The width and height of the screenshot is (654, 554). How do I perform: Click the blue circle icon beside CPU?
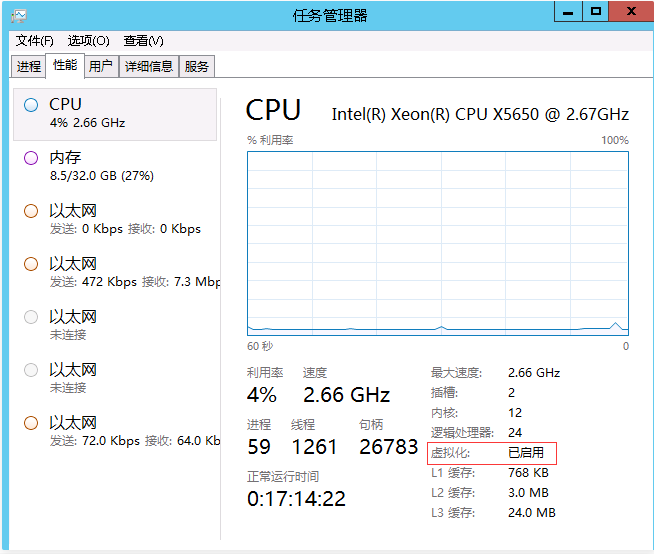[31, 104]
